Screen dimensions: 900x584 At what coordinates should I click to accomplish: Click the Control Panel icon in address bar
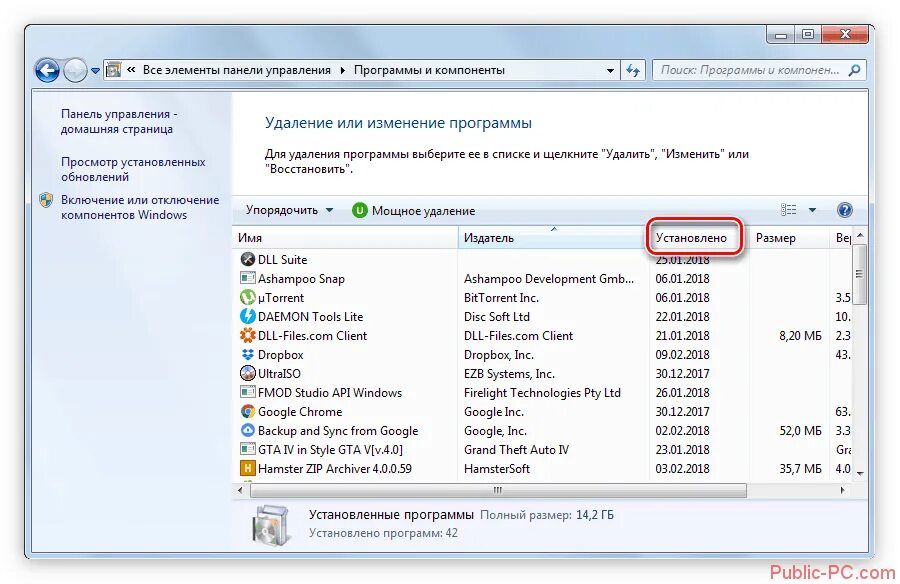(114, 70)
